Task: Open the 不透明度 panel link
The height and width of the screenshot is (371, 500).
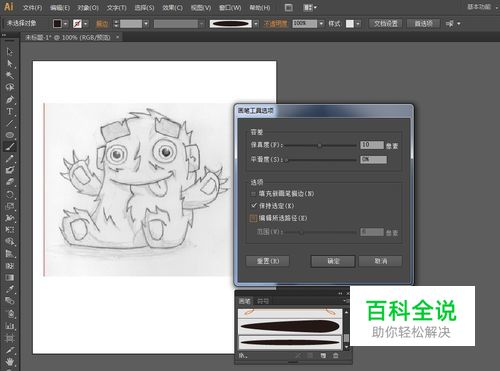Action: (x=275, y=24)
